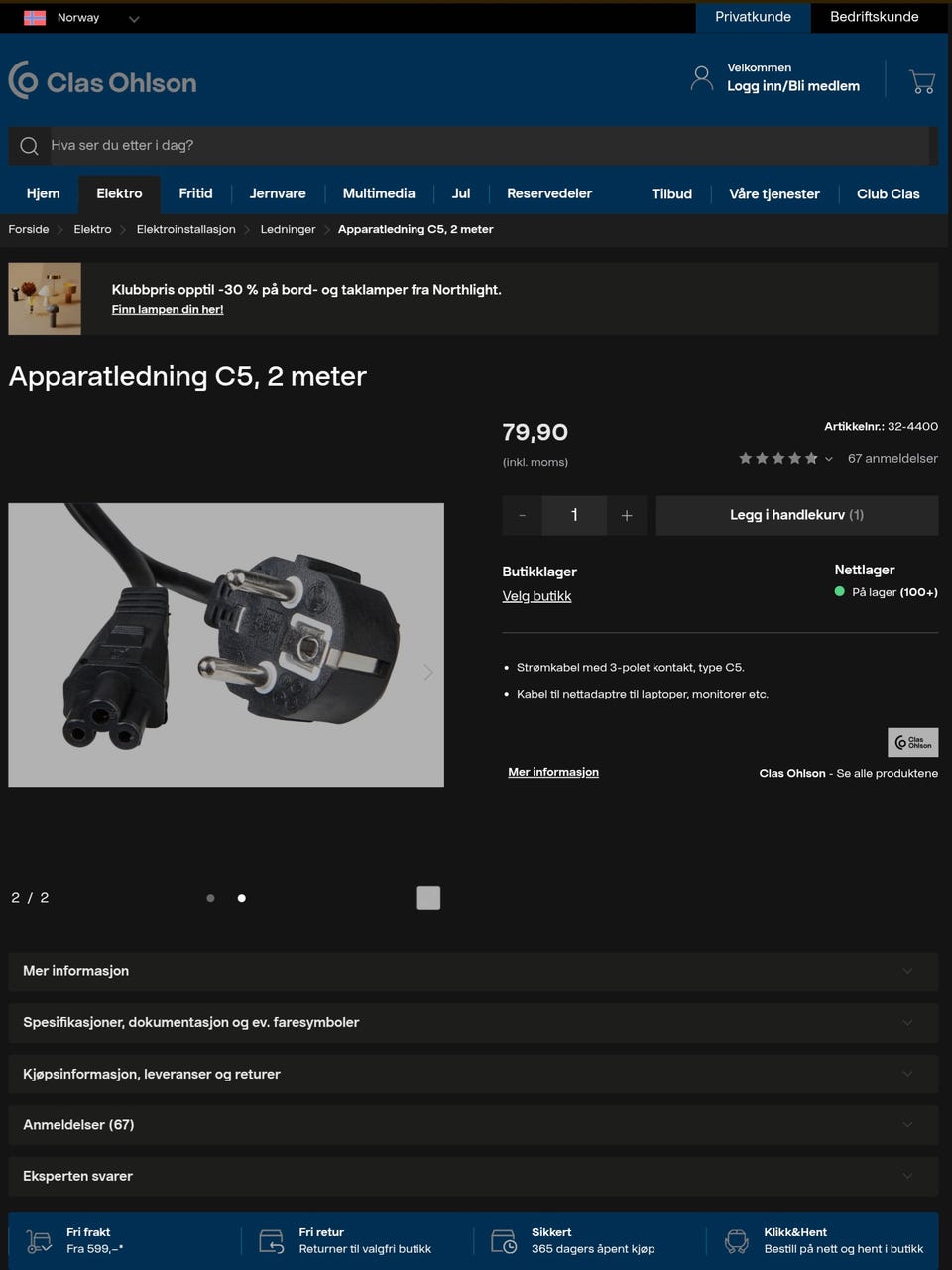952x1270 pixels.
Task: Go to Clas Ohlson home via logo
Action: [103, 81]
